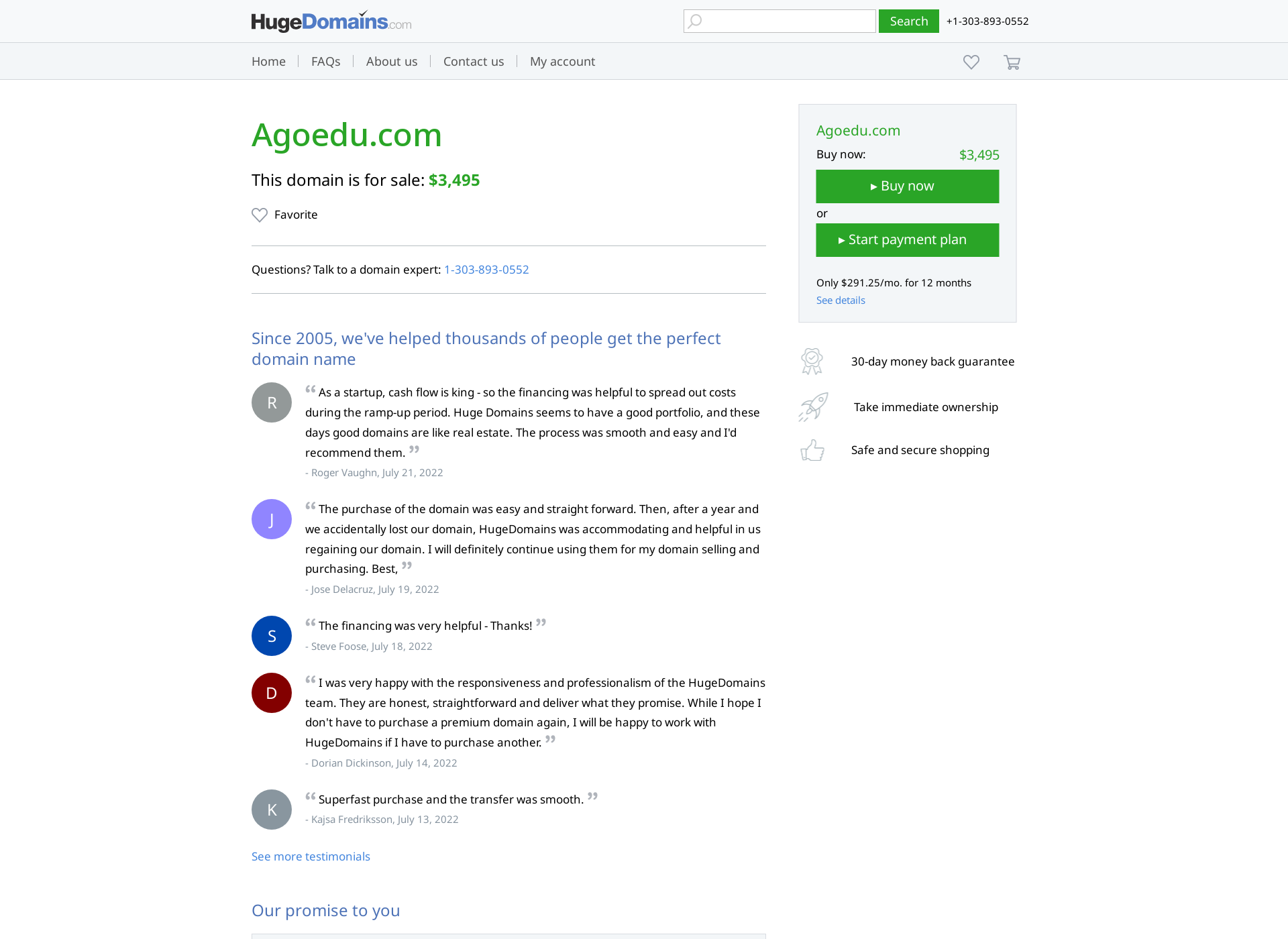Click the See more testimonials link

(x=310, y=856)
